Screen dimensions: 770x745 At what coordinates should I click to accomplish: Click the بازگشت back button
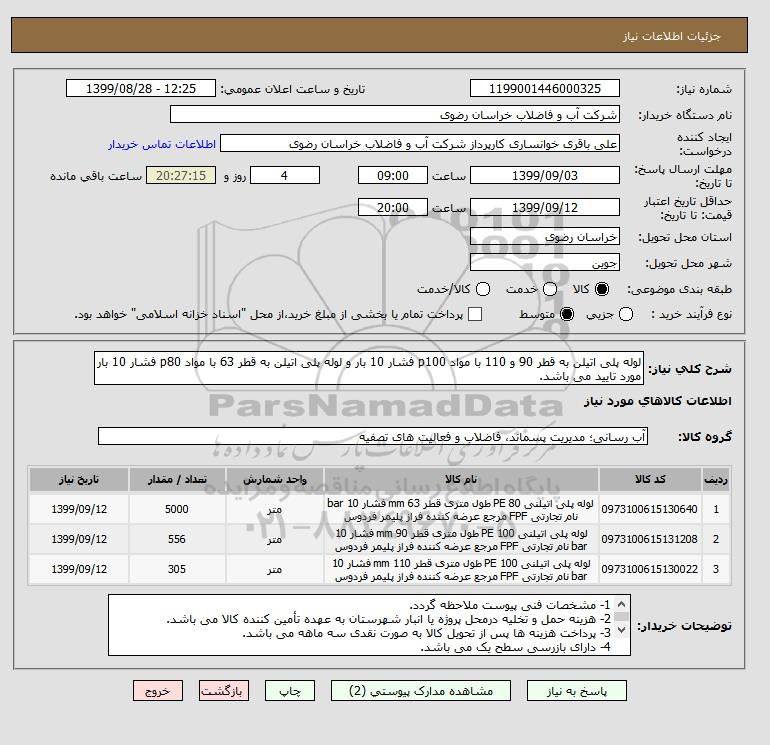223,691
